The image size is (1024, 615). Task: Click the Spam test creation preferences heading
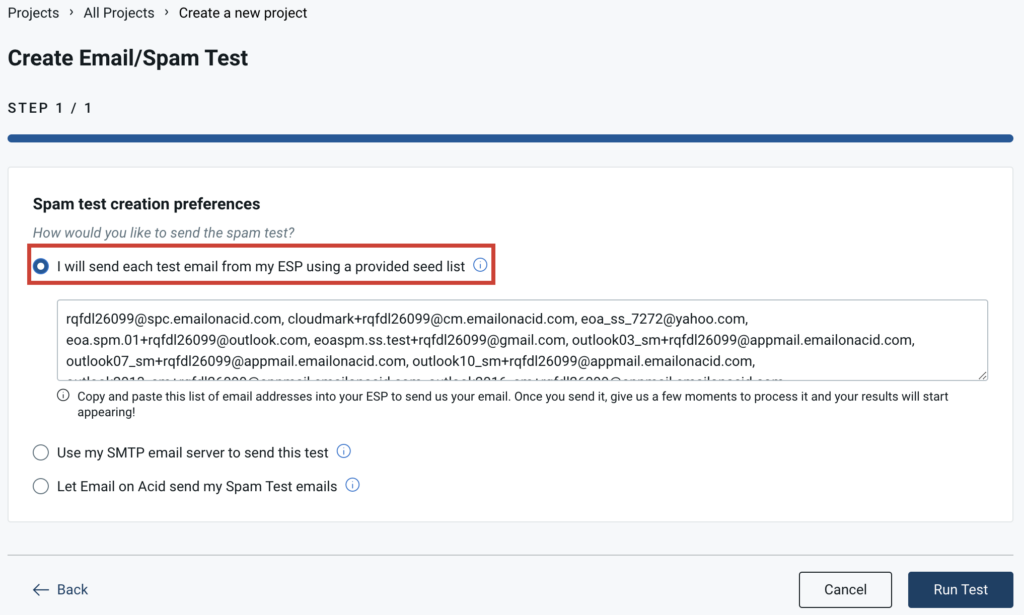pyautogui.click(x=146, y=204)
